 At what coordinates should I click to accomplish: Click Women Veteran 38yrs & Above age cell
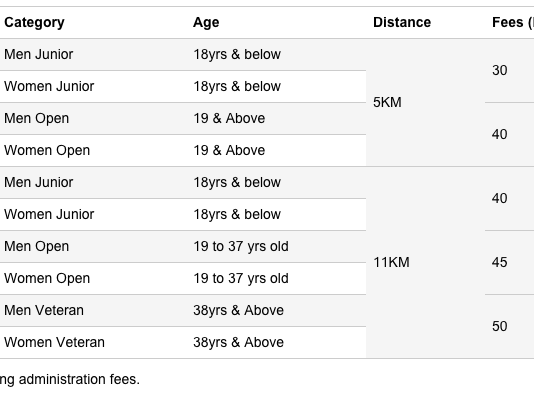(x=238, y=342)
